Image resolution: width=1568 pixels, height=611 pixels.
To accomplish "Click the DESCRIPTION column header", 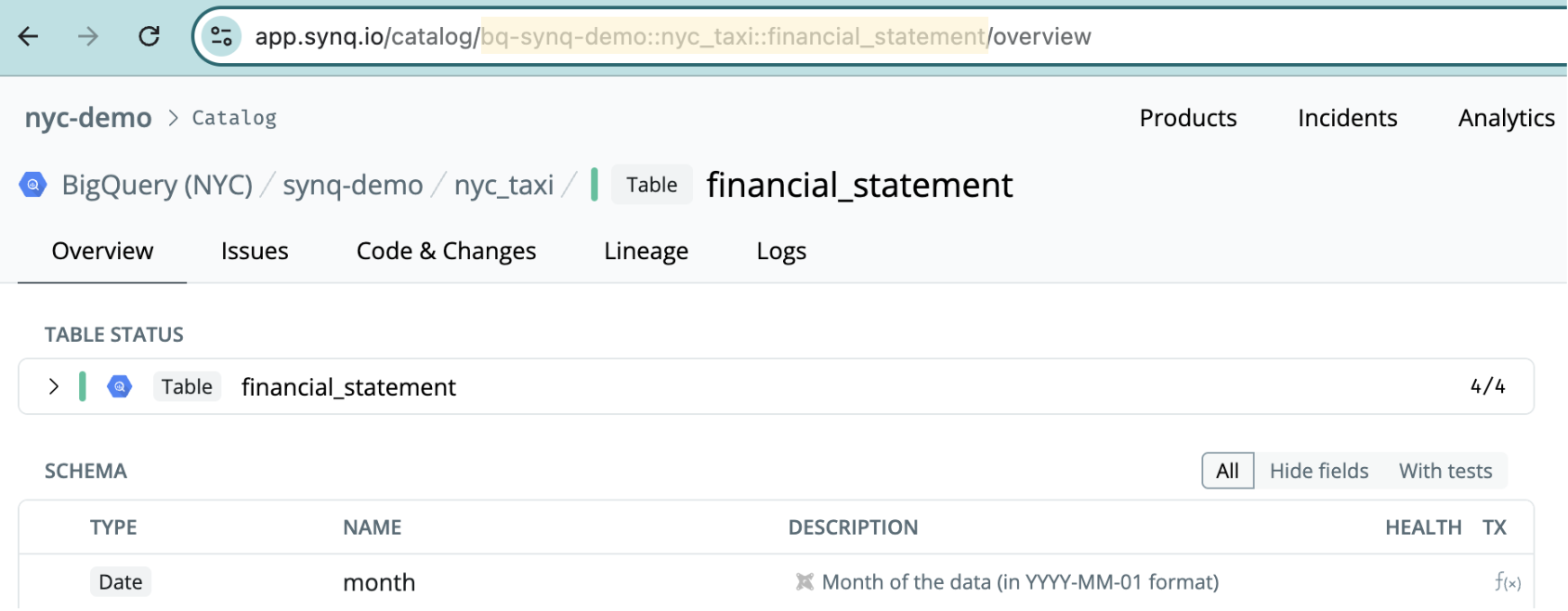I will point(853,527).
